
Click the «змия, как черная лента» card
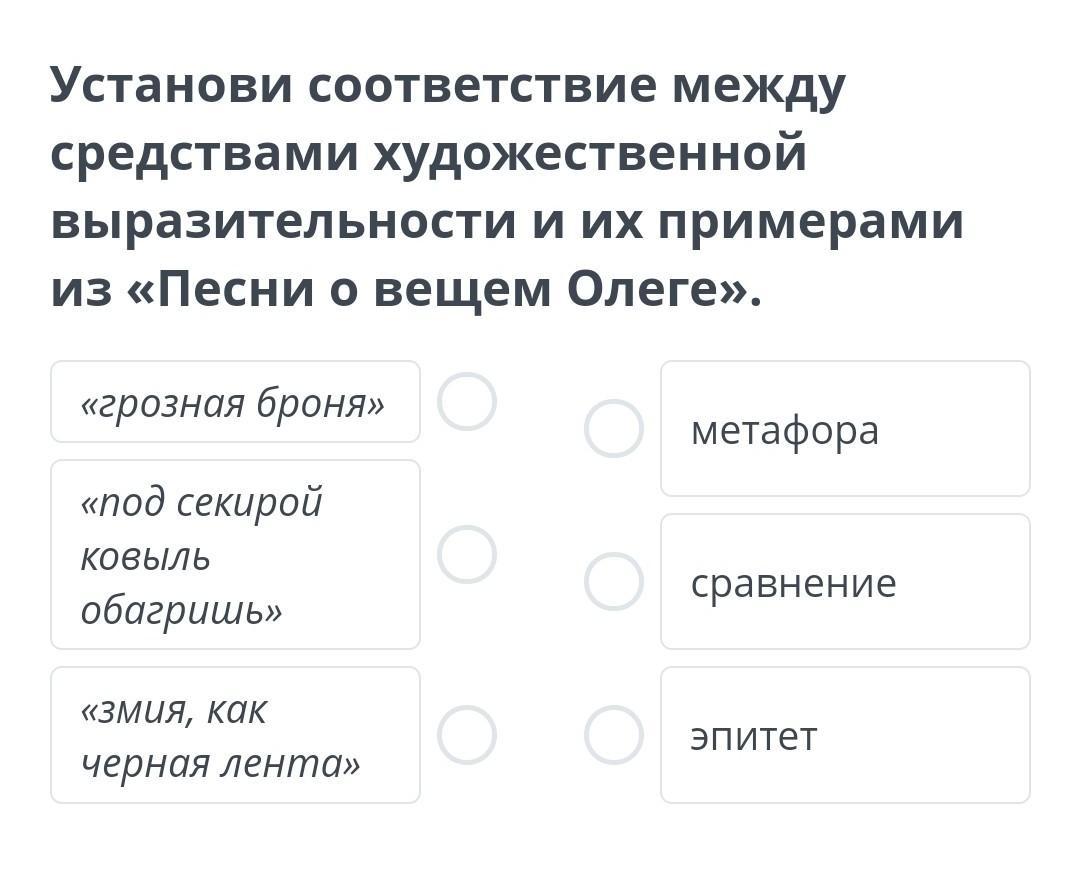pos(235,735)
